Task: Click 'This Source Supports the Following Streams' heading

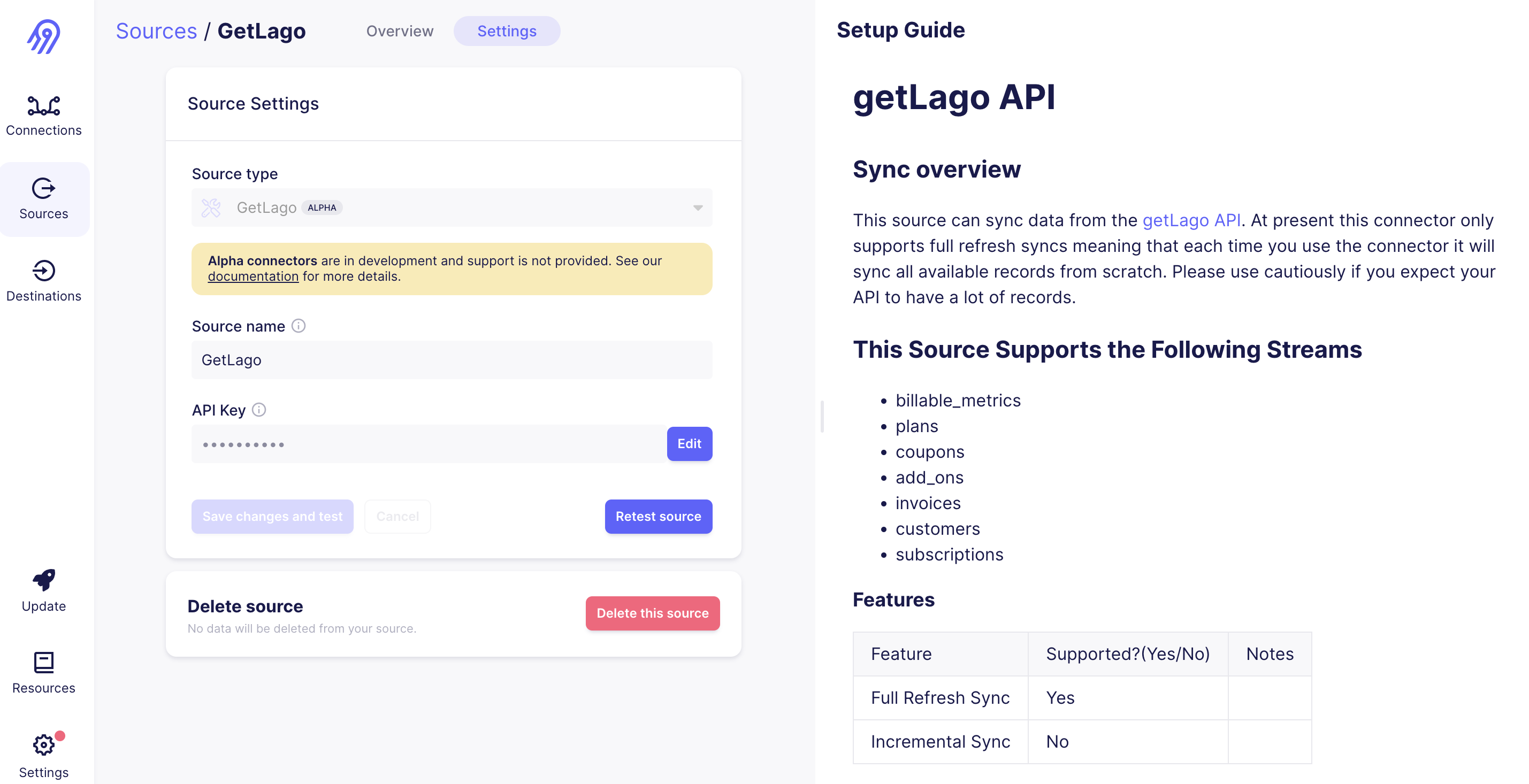Action: point(1107,350)
